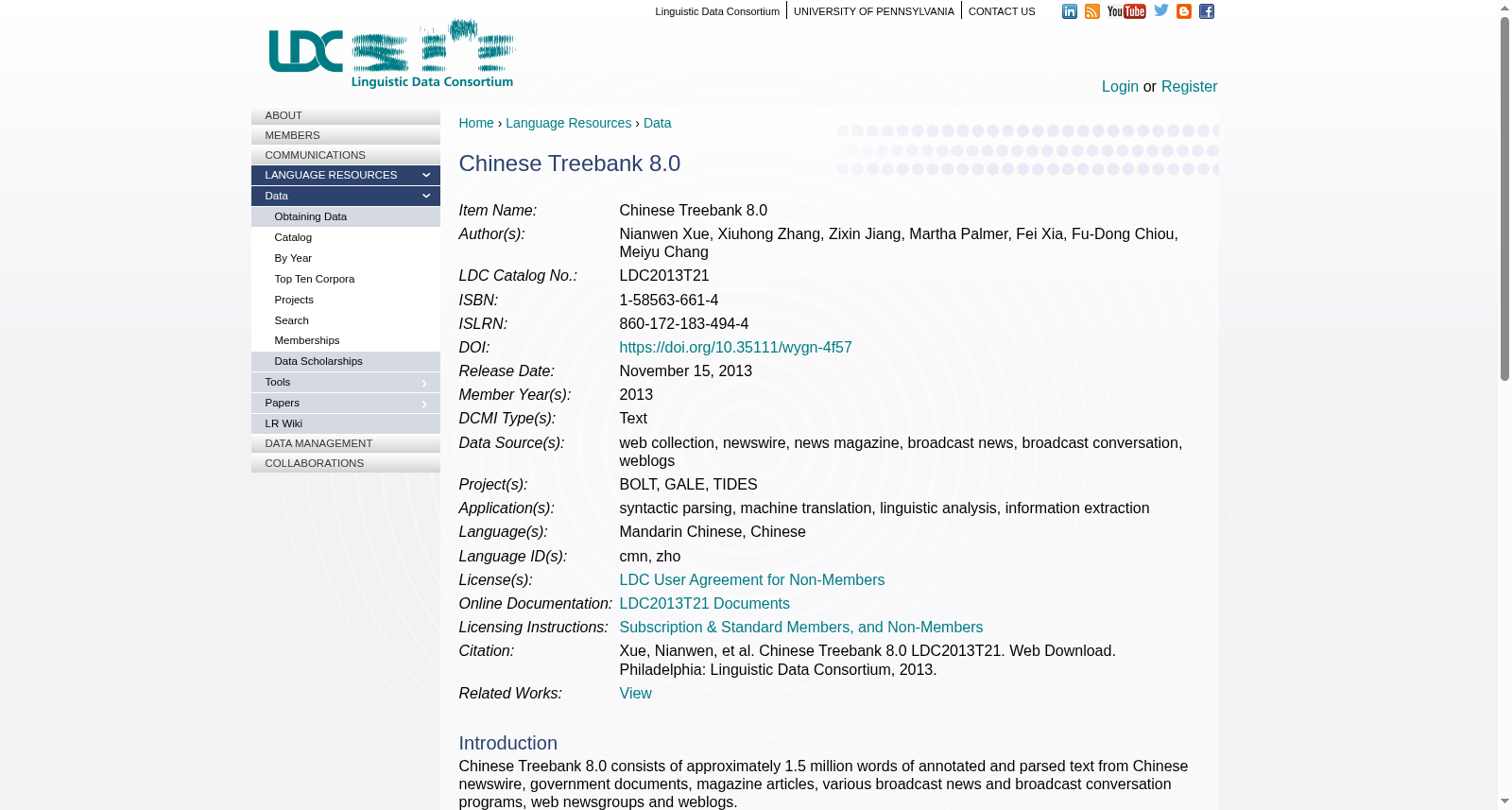Click the scrollbar up arrow
The height and width of the screenshot is (810, 1512).
(1504, 8)
